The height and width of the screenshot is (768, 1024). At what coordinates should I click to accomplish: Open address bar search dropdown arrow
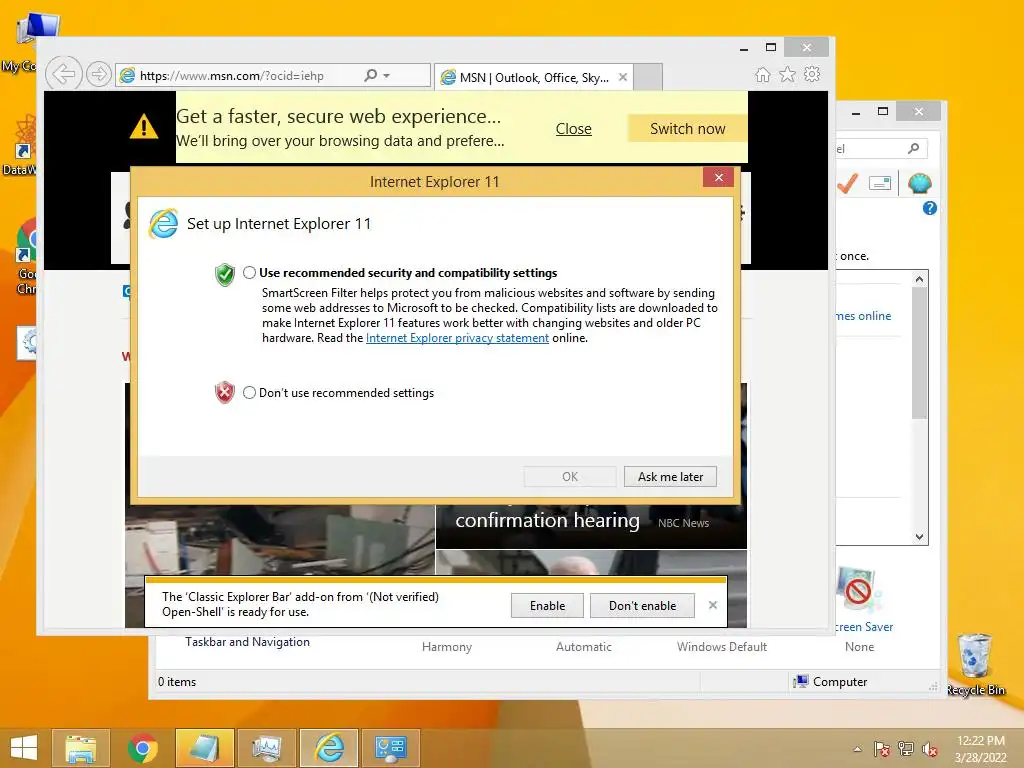[387, 76]
